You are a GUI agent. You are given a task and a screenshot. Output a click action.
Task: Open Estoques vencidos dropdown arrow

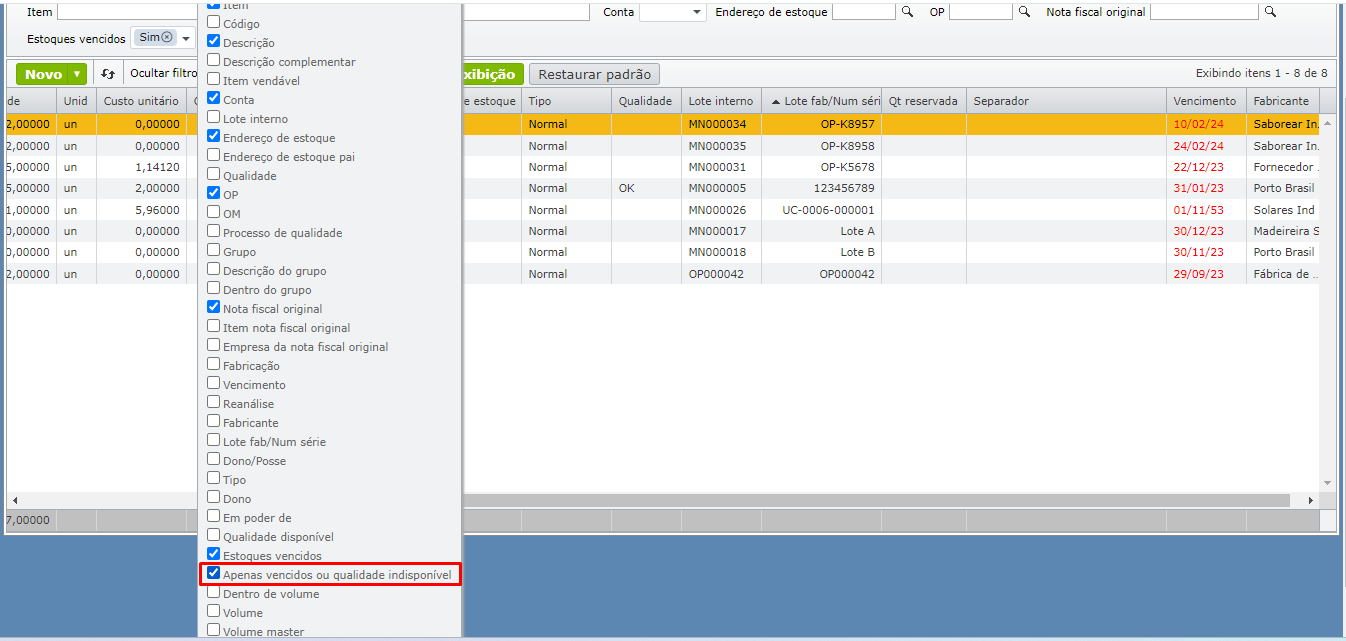tap(186, 38)
